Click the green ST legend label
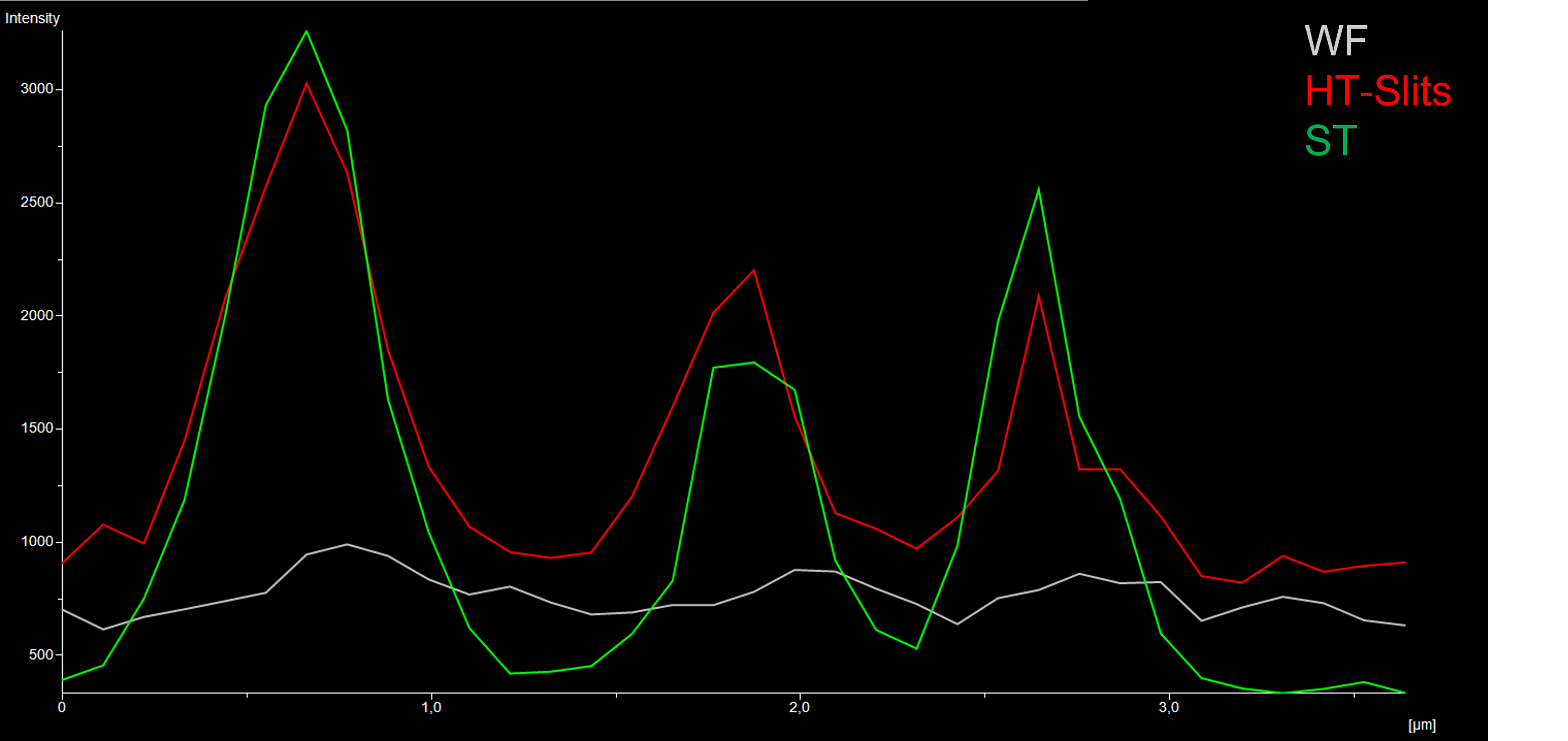Image resolution: width=1568 pixels, height=741 pixels. click(1331, 141)
